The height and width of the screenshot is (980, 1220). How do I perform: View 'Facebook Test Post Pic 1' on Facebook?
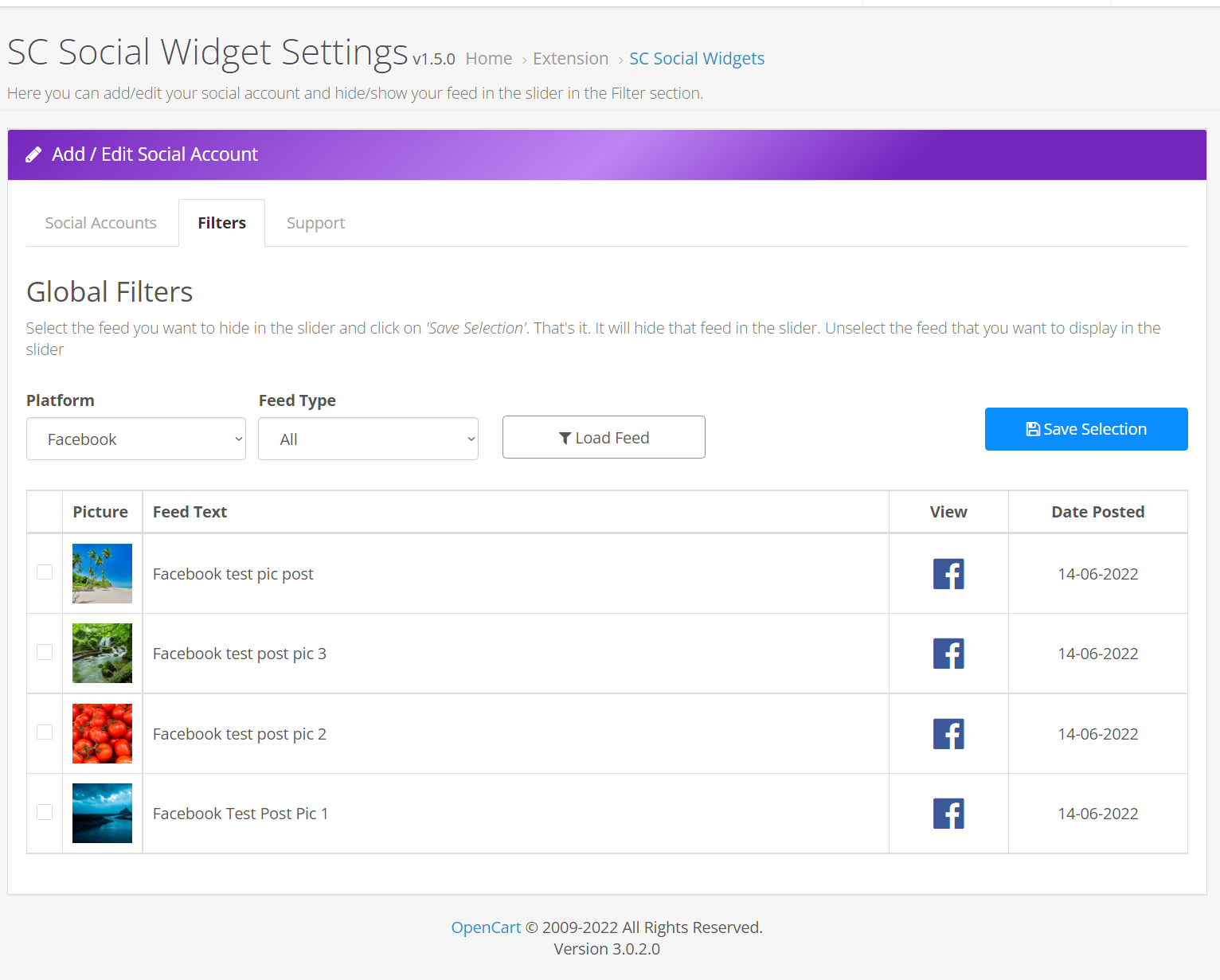948,814
